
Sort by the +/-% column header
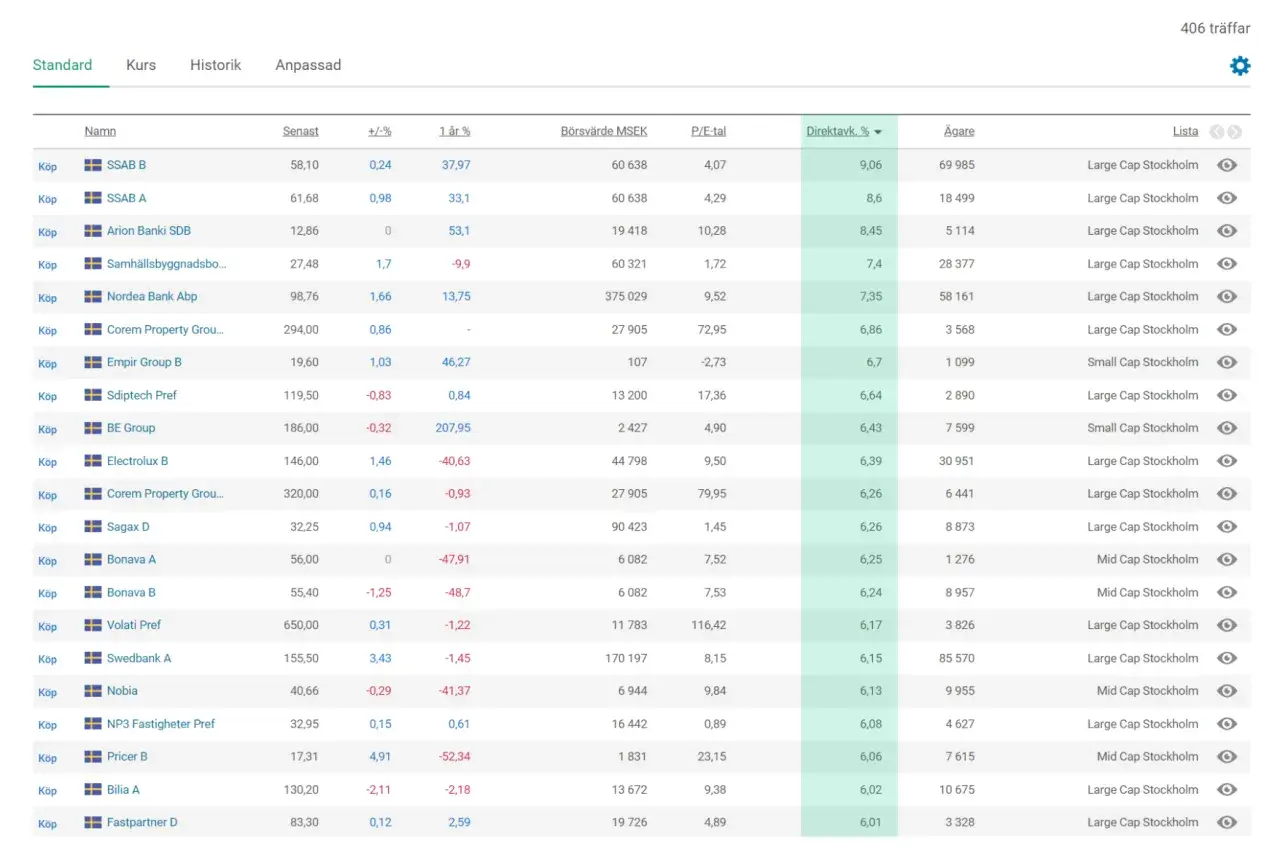pyautogui.click(x=380, y=131)
